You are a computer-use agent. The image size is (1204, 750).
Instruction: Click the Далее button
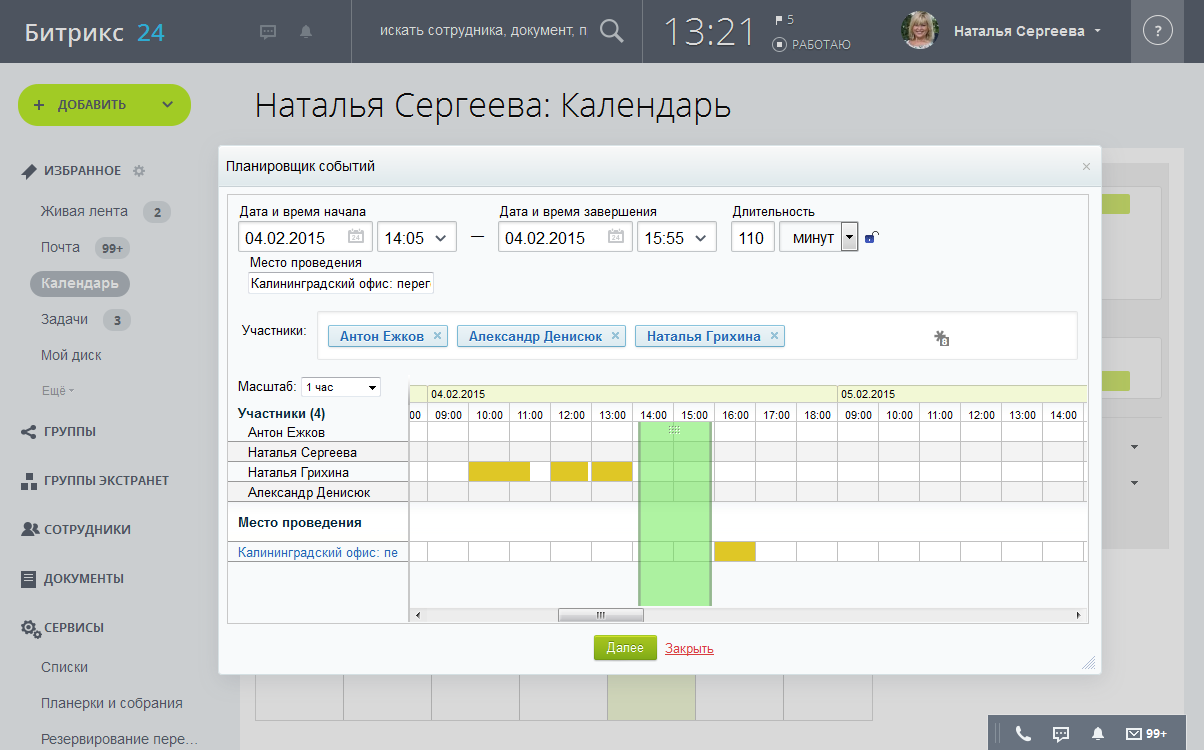625,648
